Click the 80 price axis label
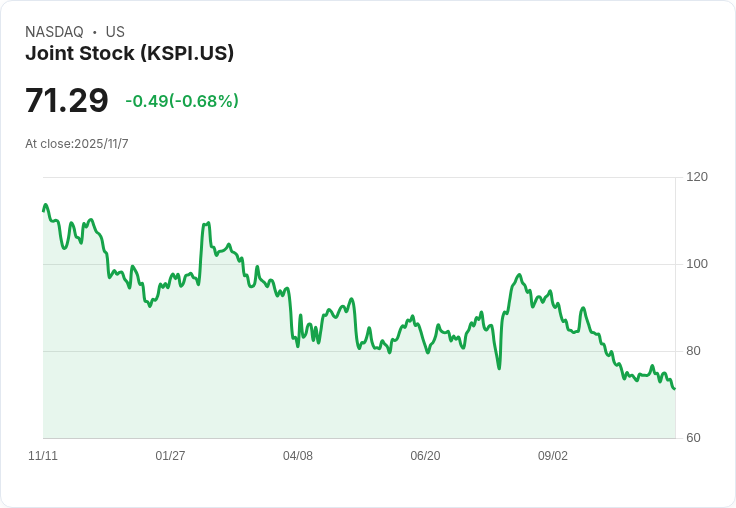The height and width of the screenshot is (508, 736). (693, 351)
